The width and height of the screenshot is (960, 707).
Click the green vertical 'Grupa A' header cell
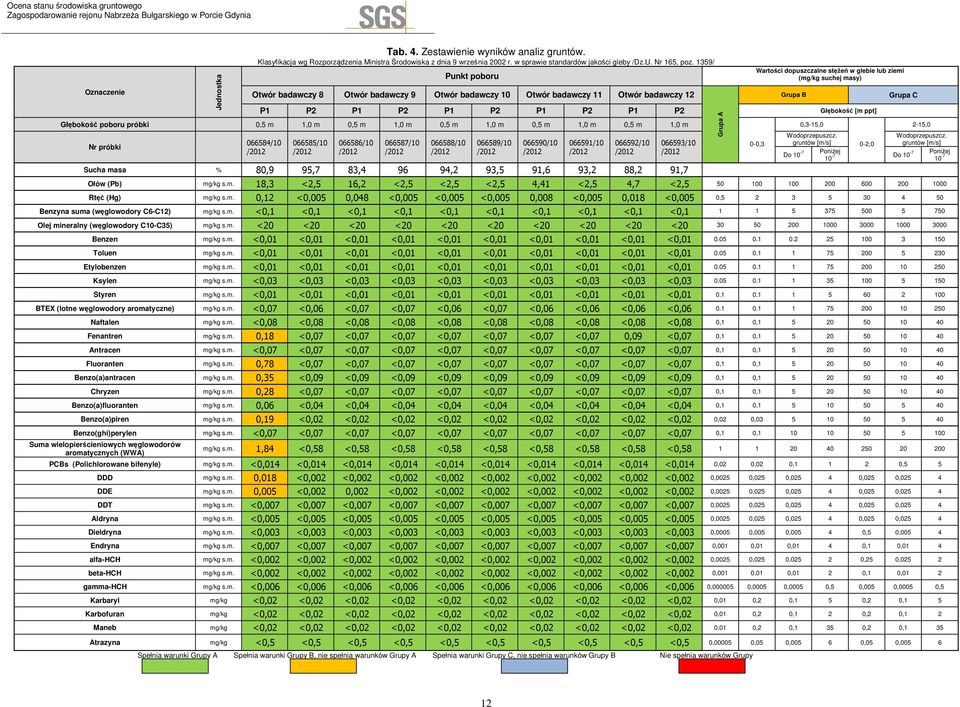click(721, 124)
